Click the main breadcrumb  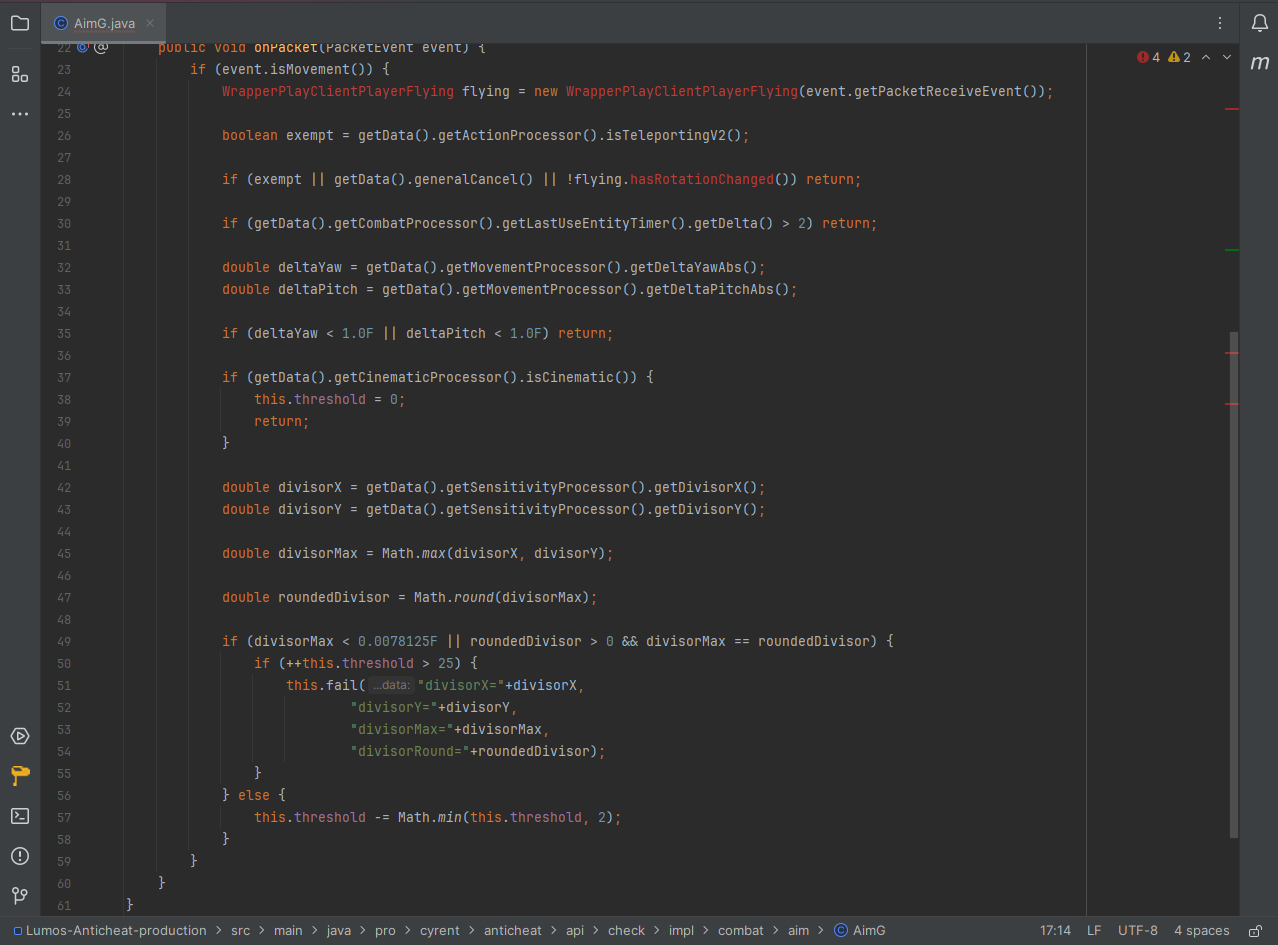pos(288,930)
